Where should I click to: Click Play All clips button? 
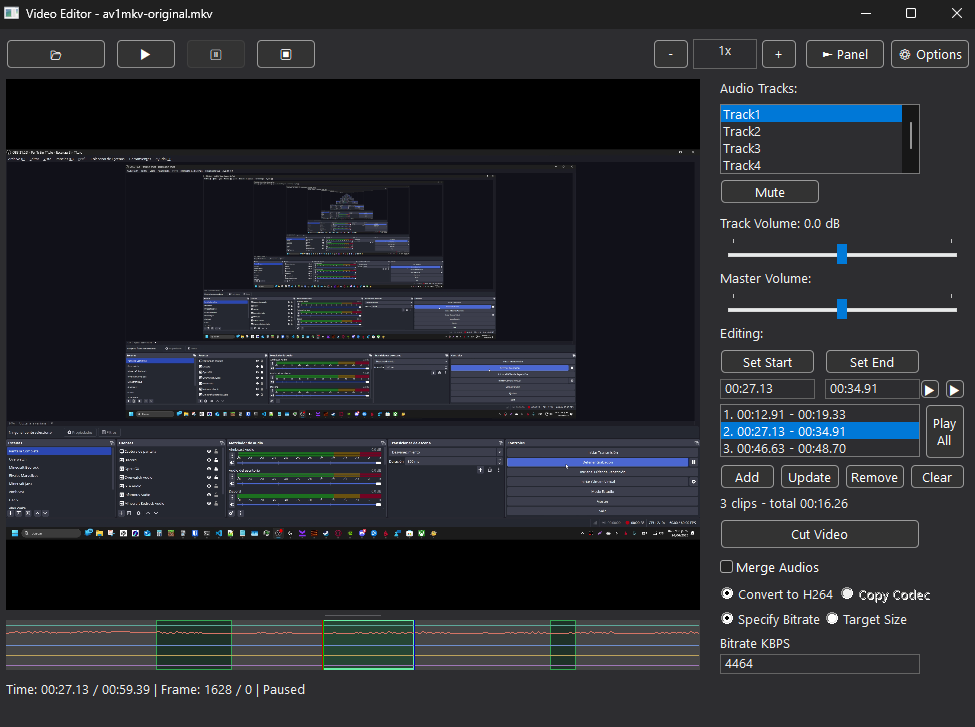pos(944,432)
